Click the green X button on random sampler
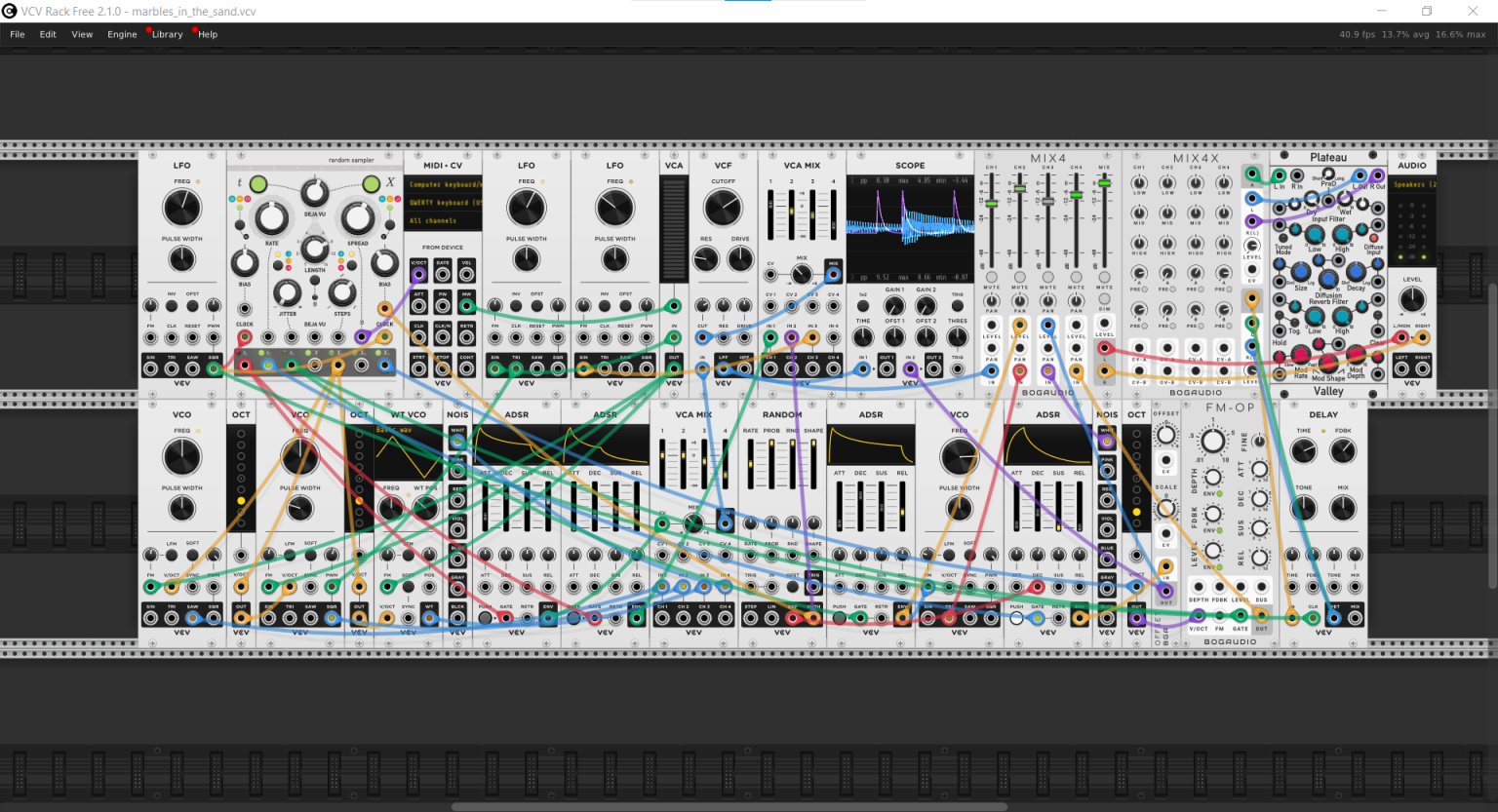This screenshot has width=1498, height=812. (x=371, y=184)
